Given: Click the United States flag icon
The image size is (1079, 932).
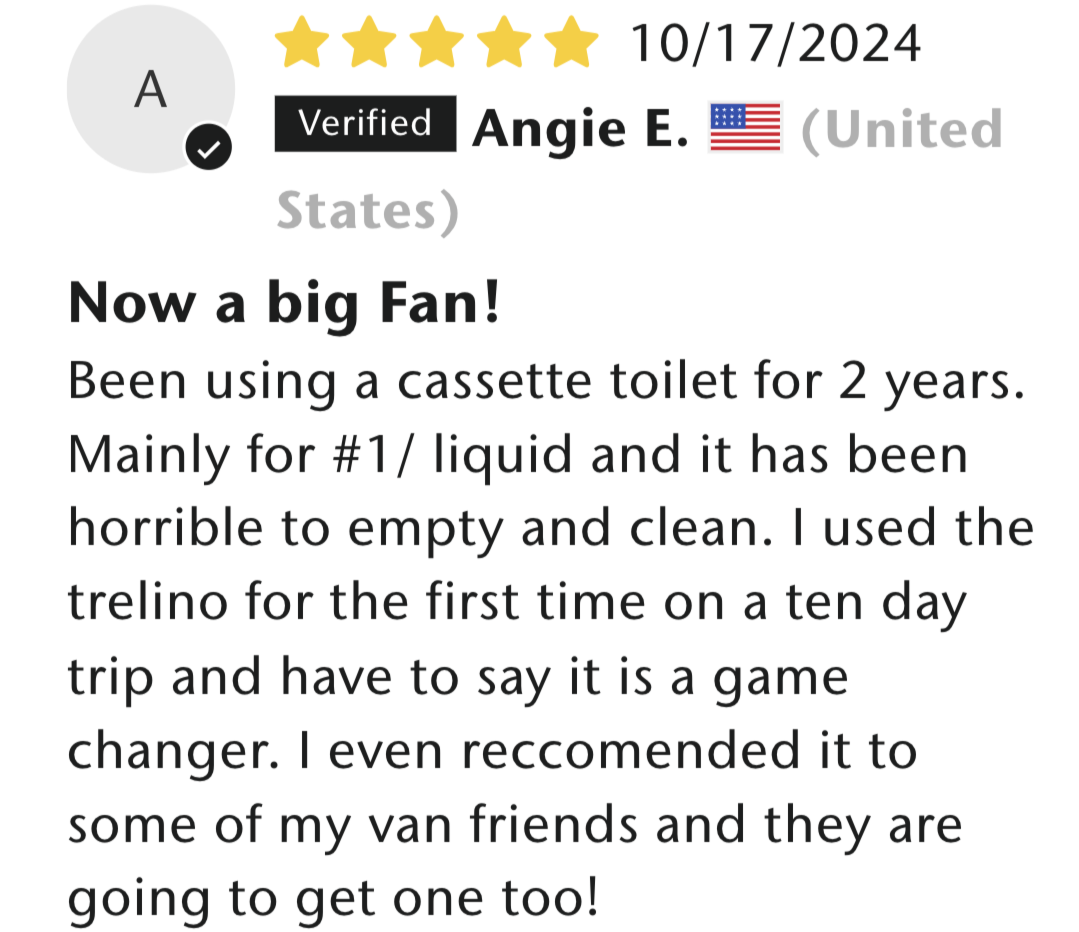Looking at the screenshot, I should (x=745, y=127).
